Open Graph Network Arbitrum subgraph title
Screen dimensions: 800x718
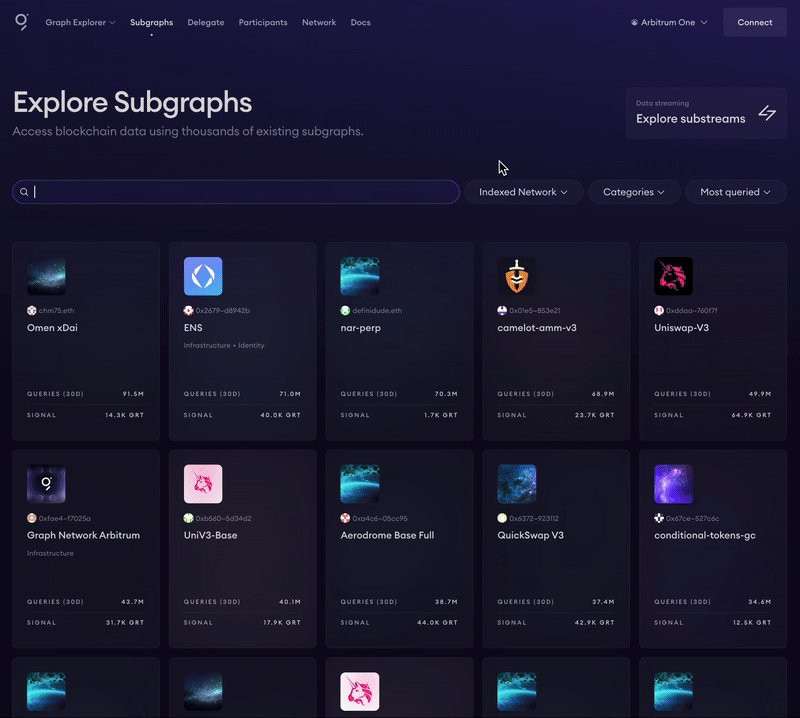coord(83,535)
